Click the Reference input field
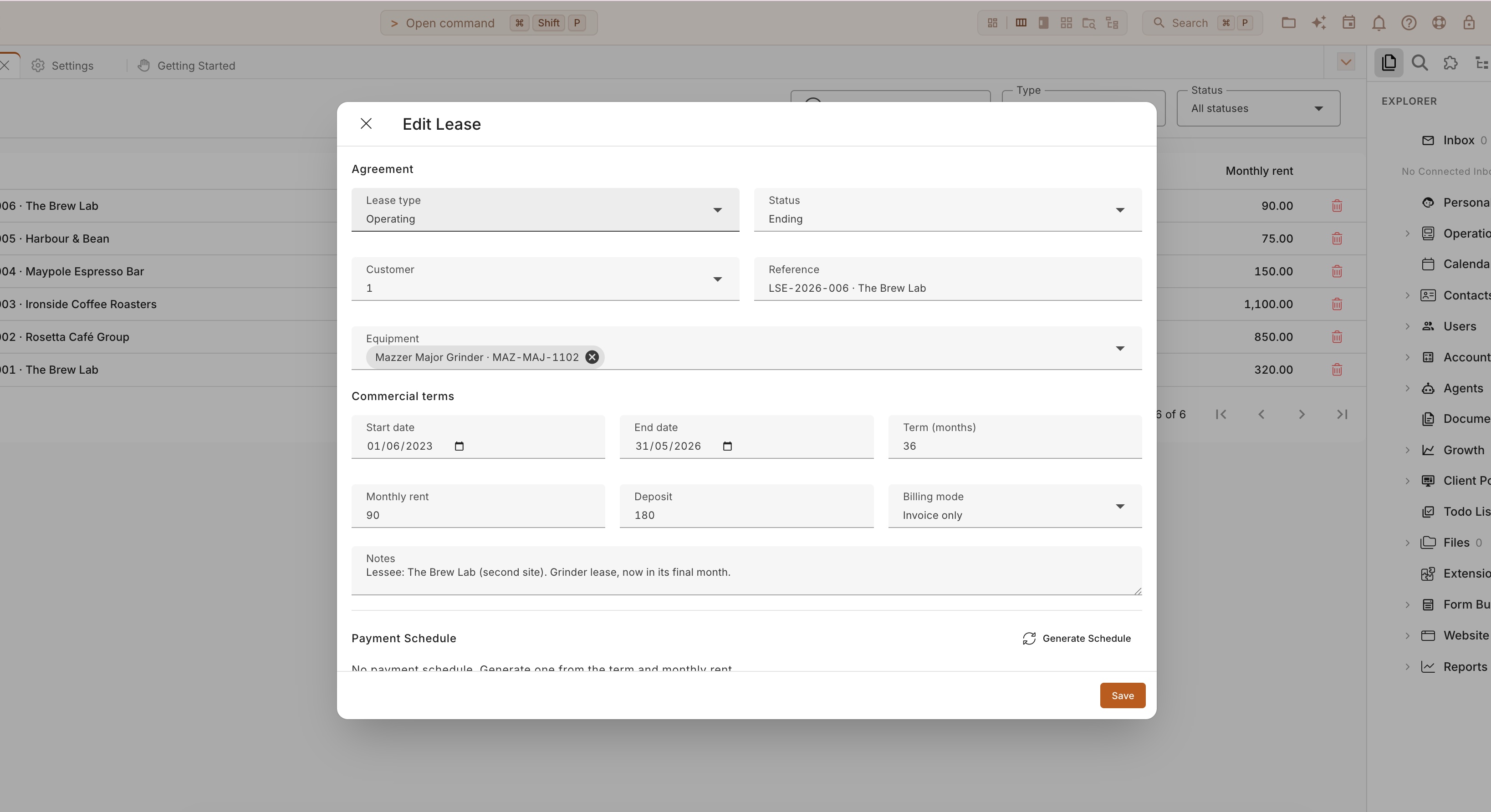 (x=948, y=279)
